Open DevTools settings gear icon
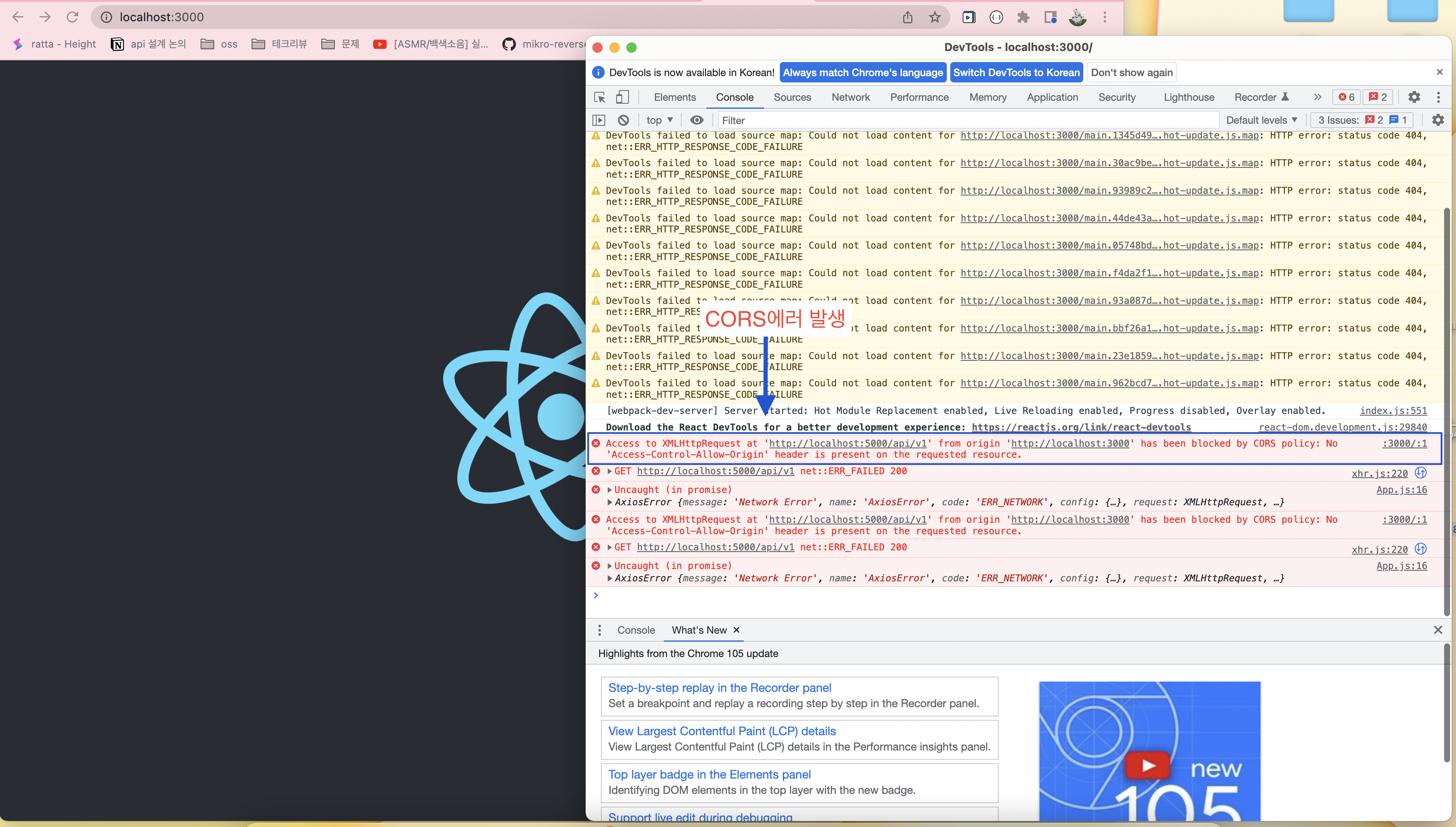Screen dimensions: 1456x827 [x=1414, y=97]
